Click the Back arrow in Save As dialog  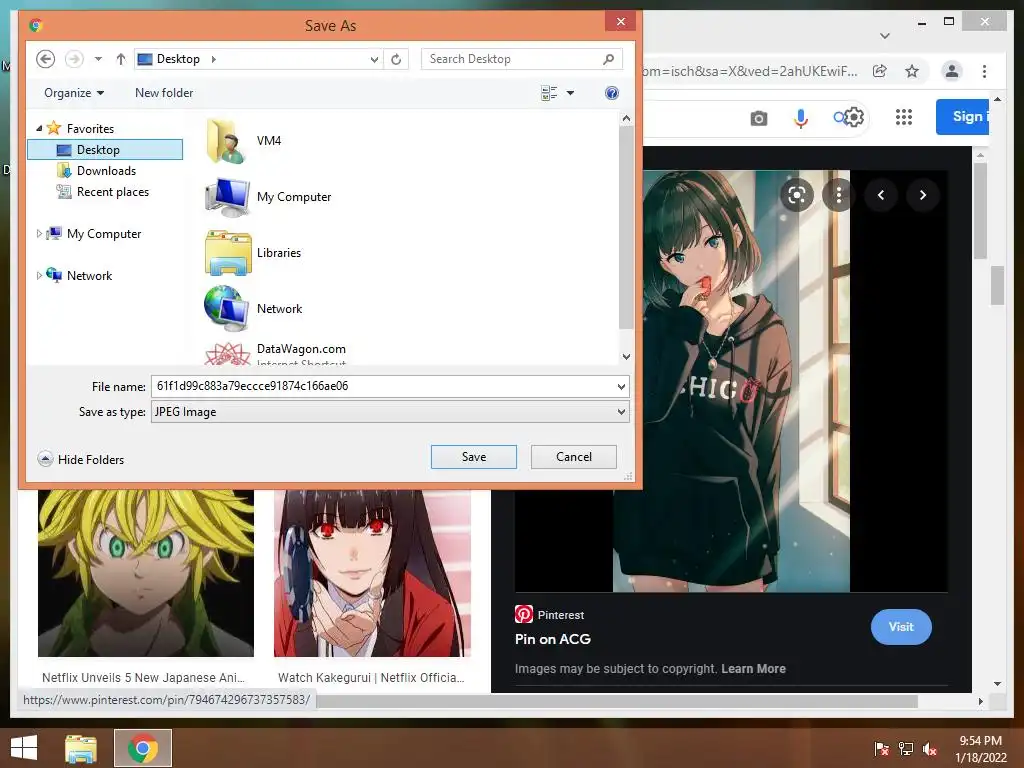45,59
